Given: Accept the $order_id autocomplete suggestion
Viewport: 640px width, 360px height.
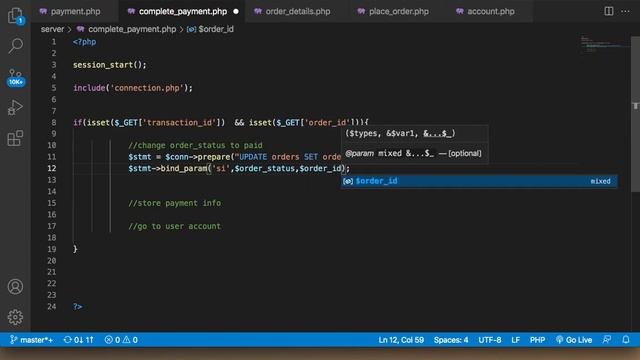Looking at the screenshot, I should pyautogui.click(x=479, y=181).
